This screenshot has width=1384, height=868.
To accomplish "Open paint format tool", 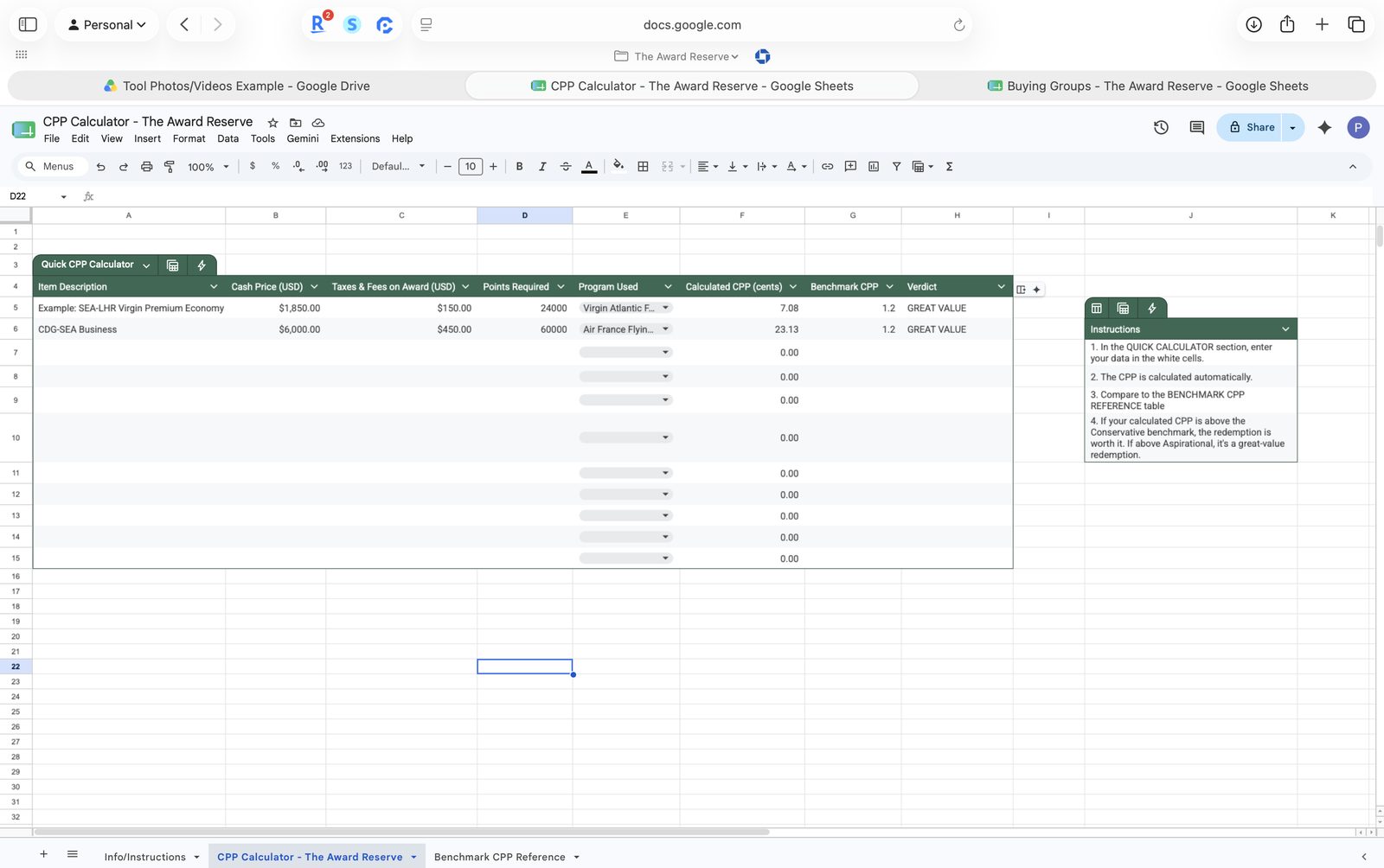I will 170,167.
